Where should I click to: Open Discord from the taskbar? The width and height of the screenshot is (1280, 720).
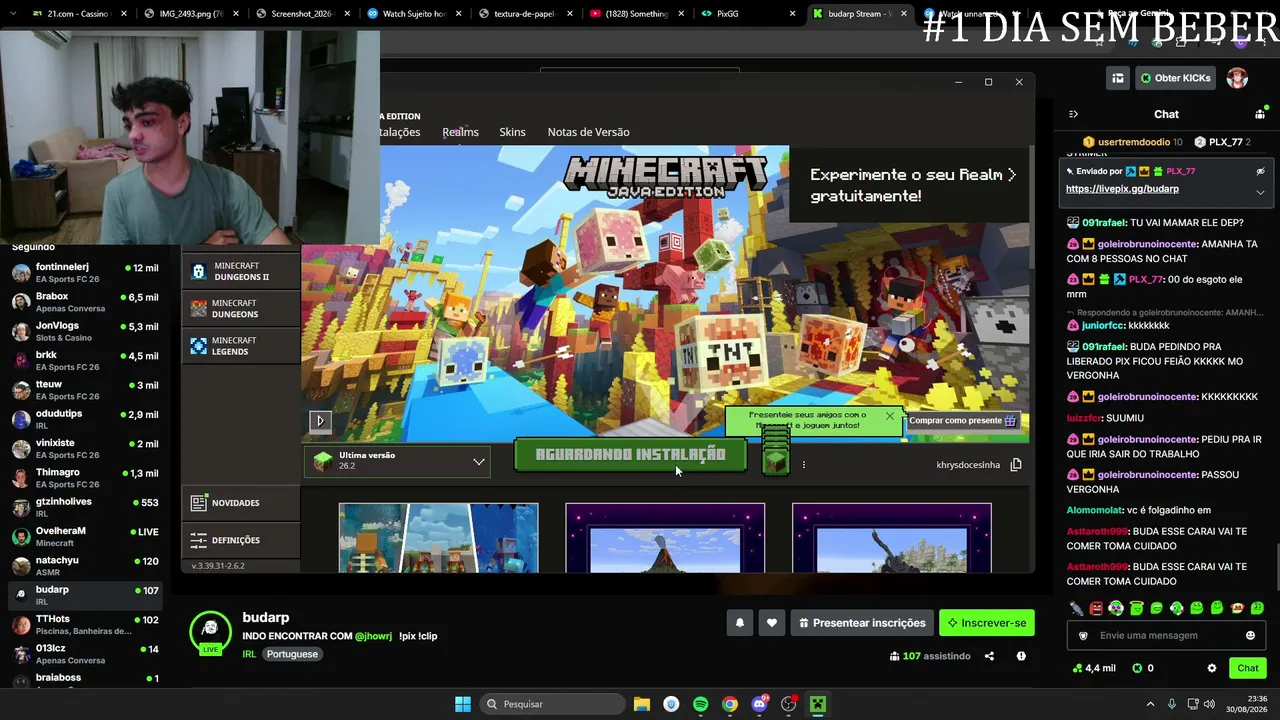pyautogui.click(x=759, y=704)
